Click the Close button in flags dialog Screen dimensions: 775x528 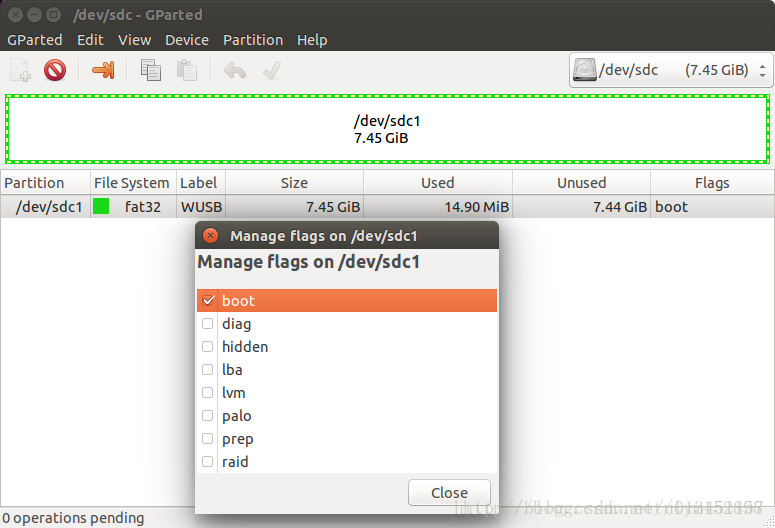tap(449, 492)
